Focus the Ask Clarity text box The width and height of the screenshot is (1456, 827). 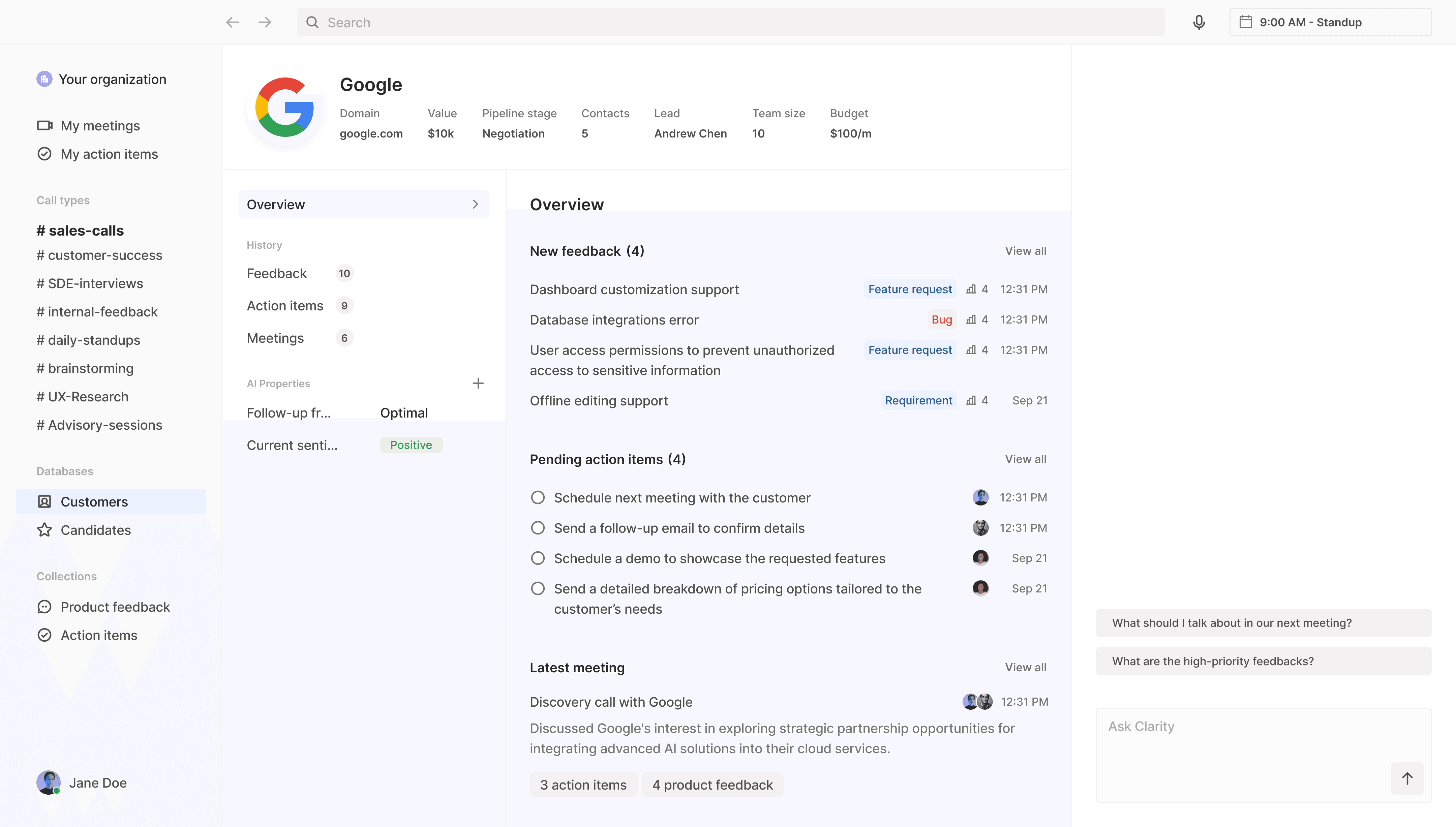pyautogui.click(x=1264, y=755)
